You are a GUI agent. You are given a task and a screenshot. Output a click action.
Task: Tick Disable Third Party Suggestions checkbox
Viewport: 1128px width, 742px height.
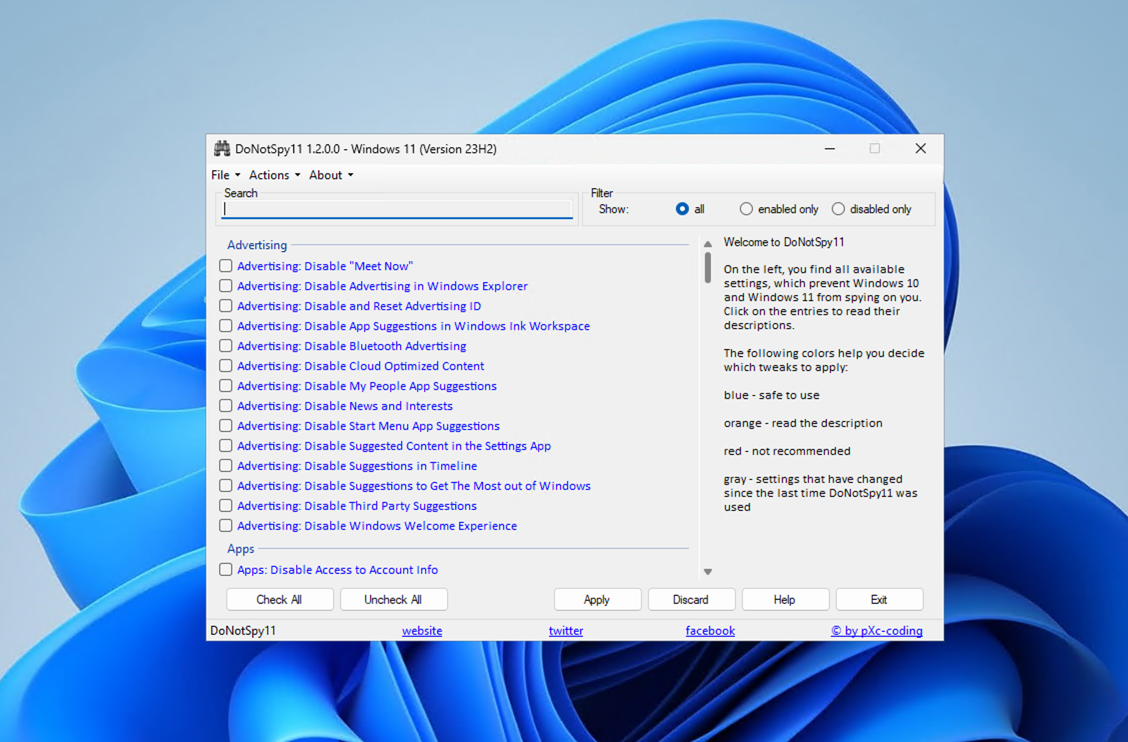pos(226,505)
